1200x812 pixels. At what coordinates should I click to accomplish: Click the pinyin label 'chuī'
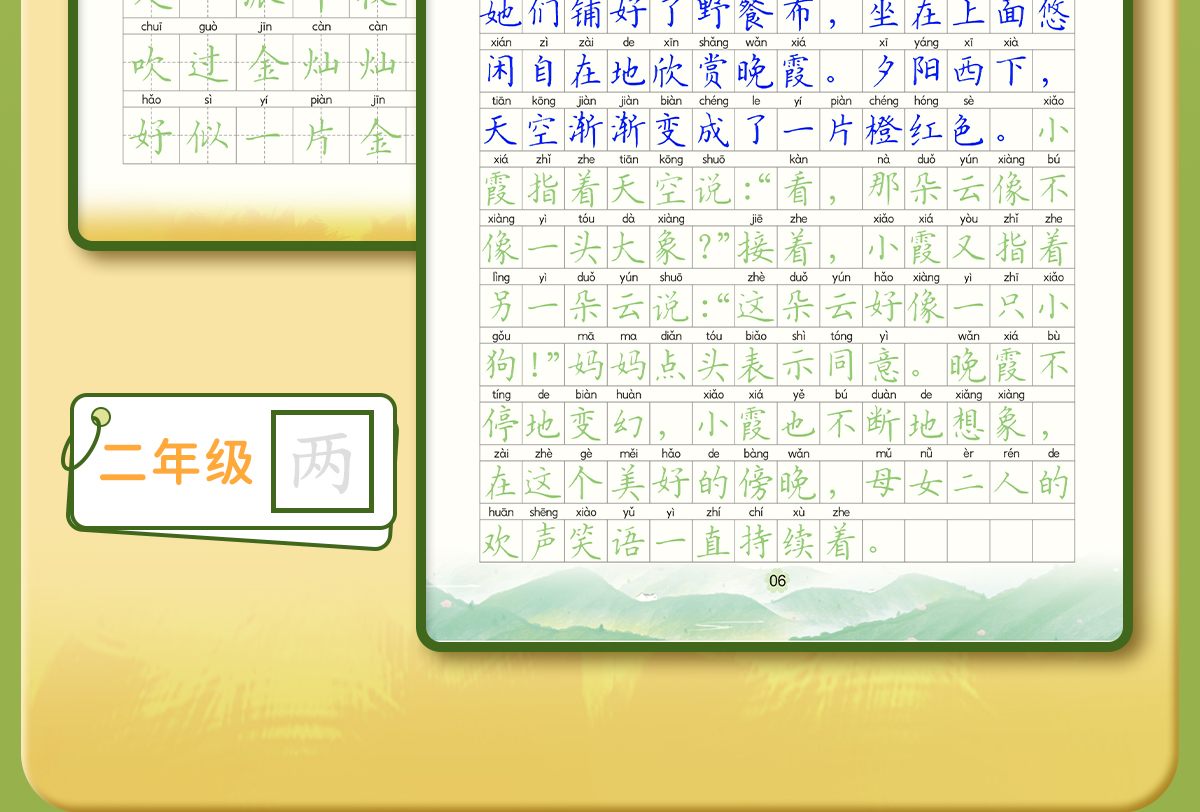pos(151,27)
